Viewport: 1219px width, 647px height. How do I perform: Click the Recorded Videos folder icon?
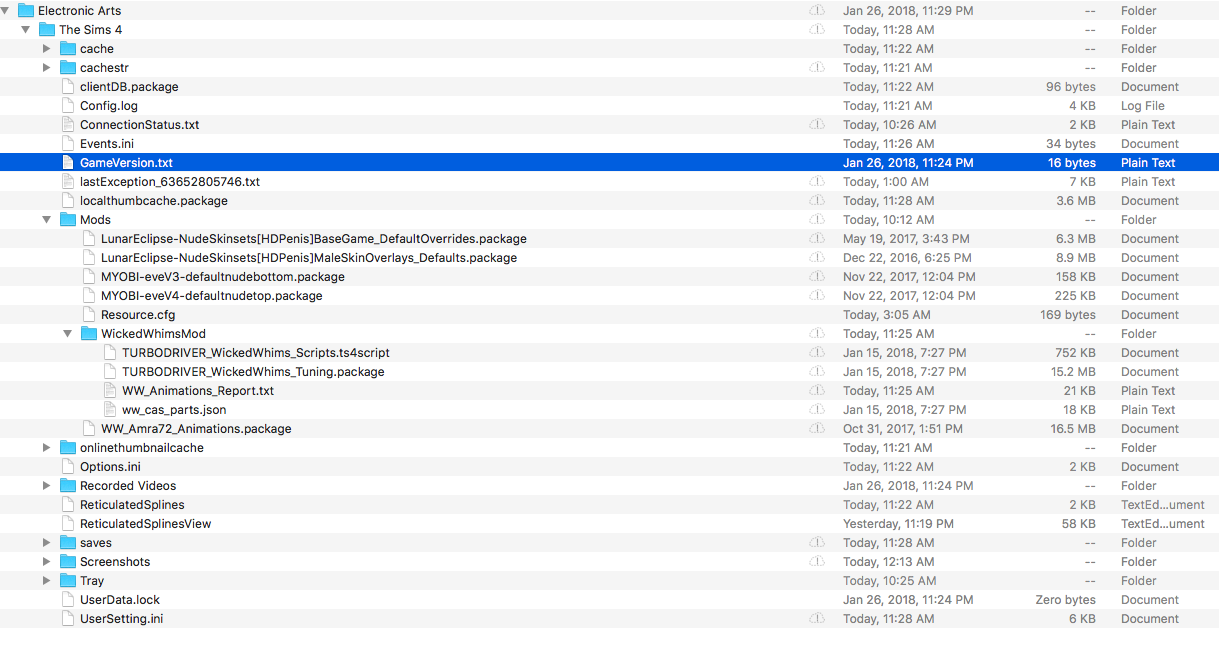[x=68, y=486]
